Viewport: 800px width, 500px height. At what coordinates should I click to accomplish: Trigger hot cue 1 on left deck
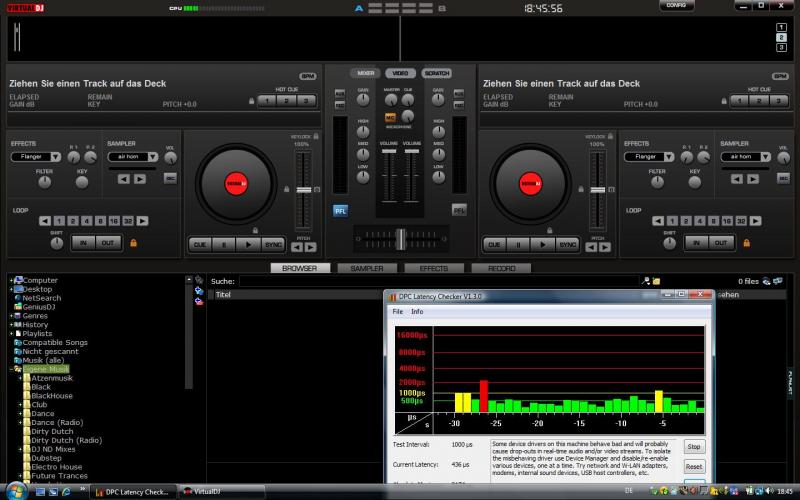(267, 101)
